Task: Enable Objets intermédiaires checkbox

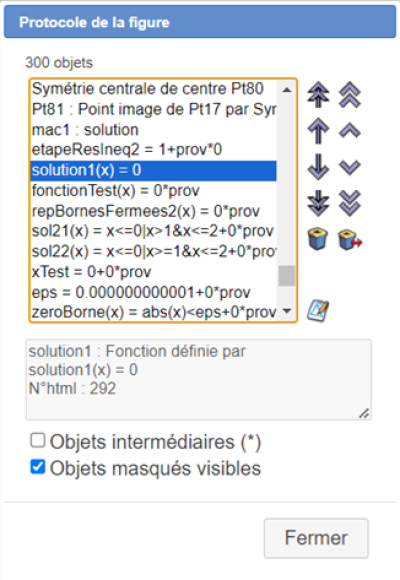Action: point(38,441)
